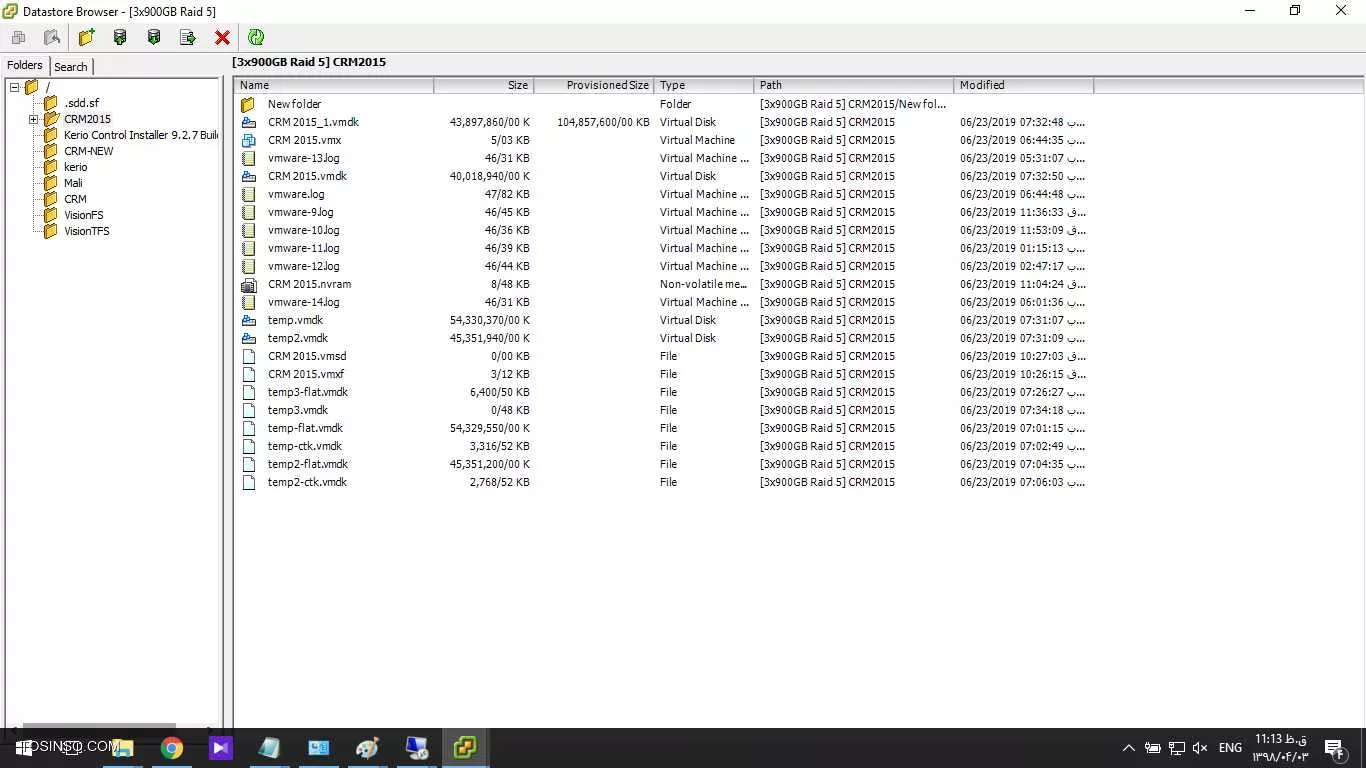Show hidden system tray icons chevron
The width and height of the screenshot is (1366, 768).
[x=1129, y=748]
